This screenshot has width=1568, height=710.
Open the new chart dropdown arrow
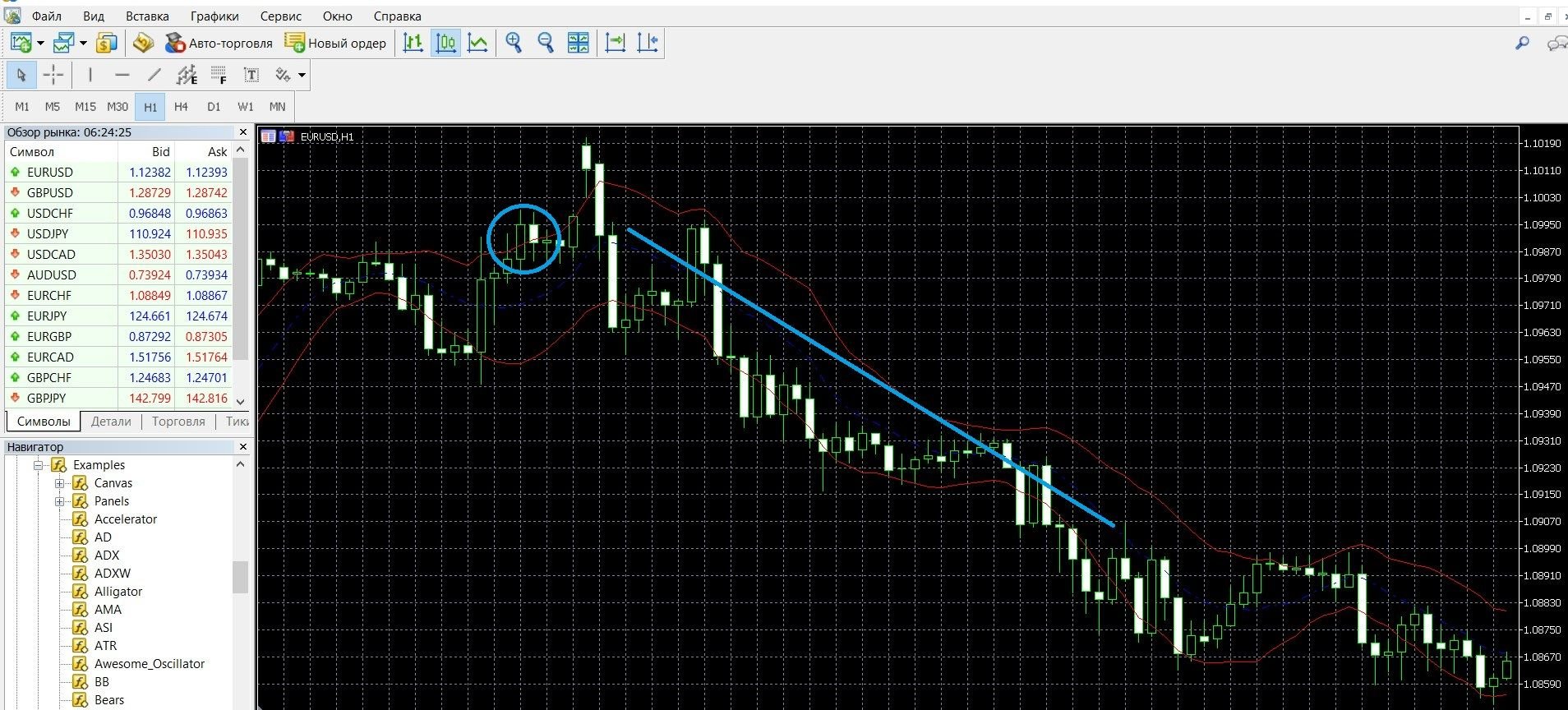(x=40, y=43)
